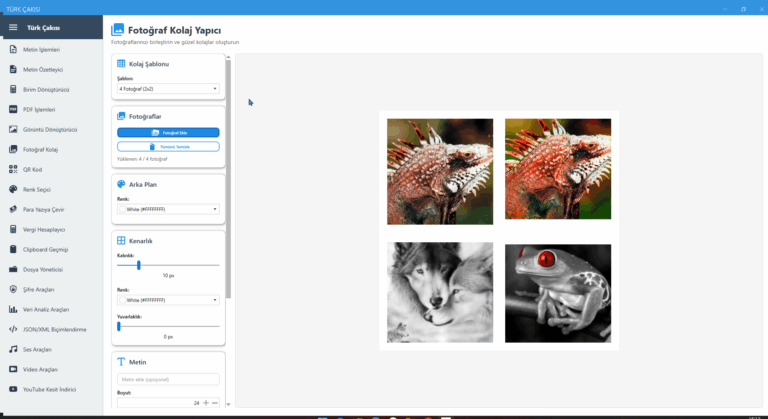Open the Şifre Araçları shield icon

13,289
